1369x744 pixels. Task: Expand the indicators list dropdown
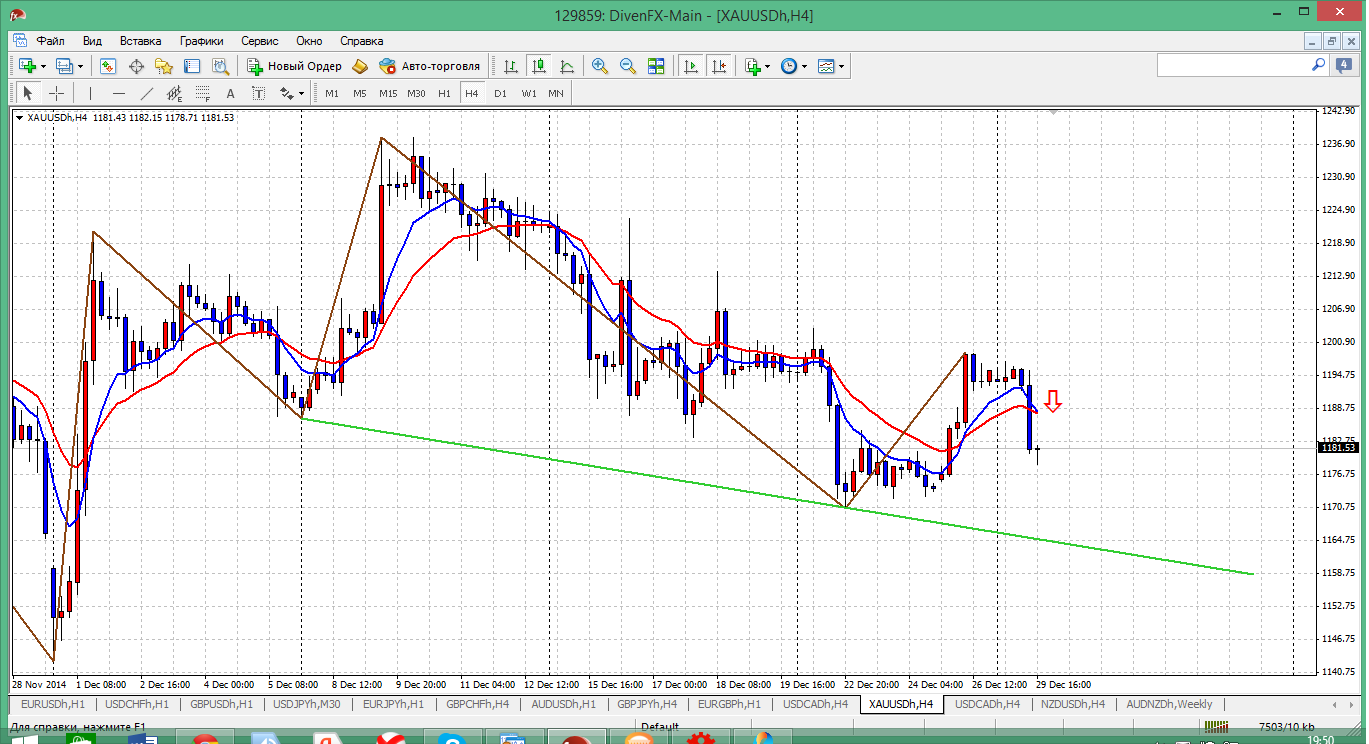click(767, 67)
